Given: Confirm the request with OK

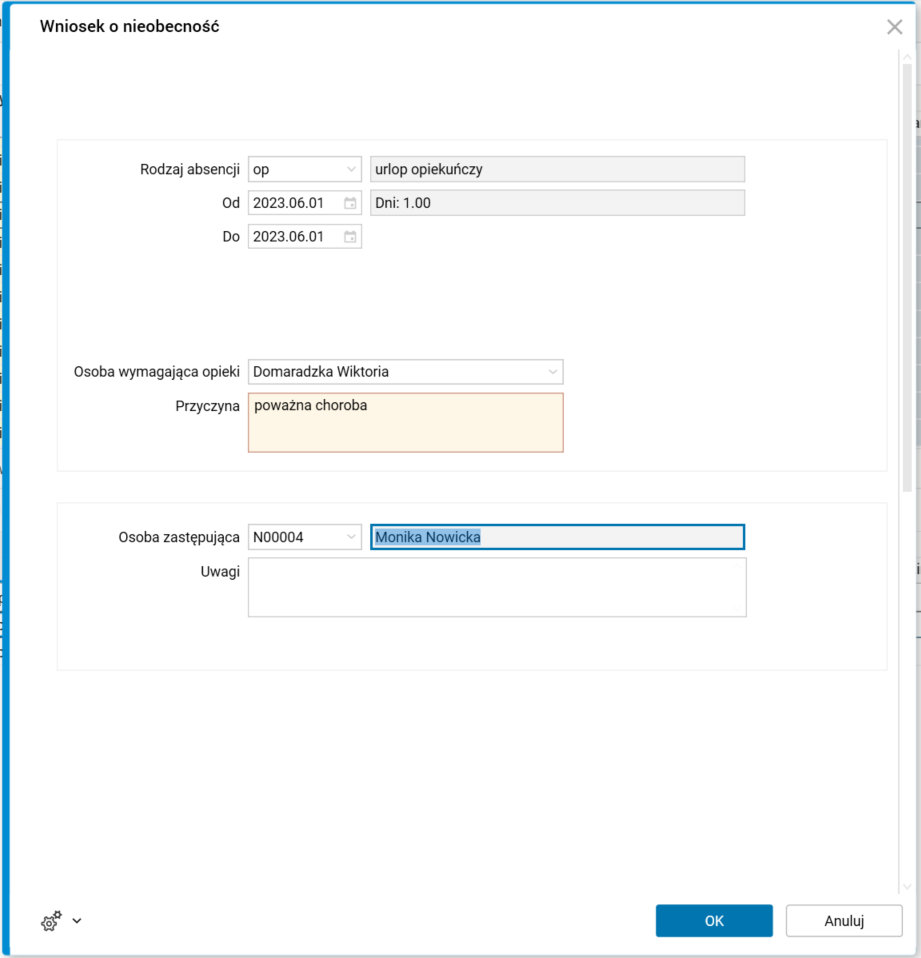Looking at the screenshot, I should point(714,921).
